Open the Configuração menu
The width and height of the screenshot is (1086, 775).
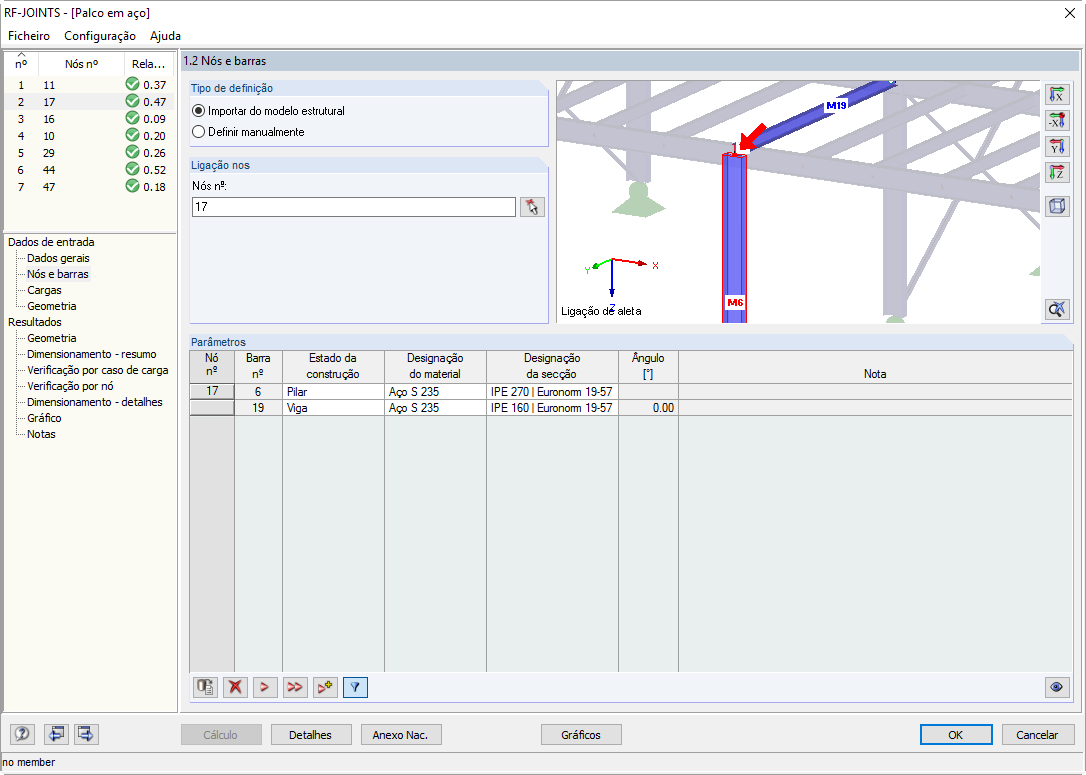coord(100,35)
